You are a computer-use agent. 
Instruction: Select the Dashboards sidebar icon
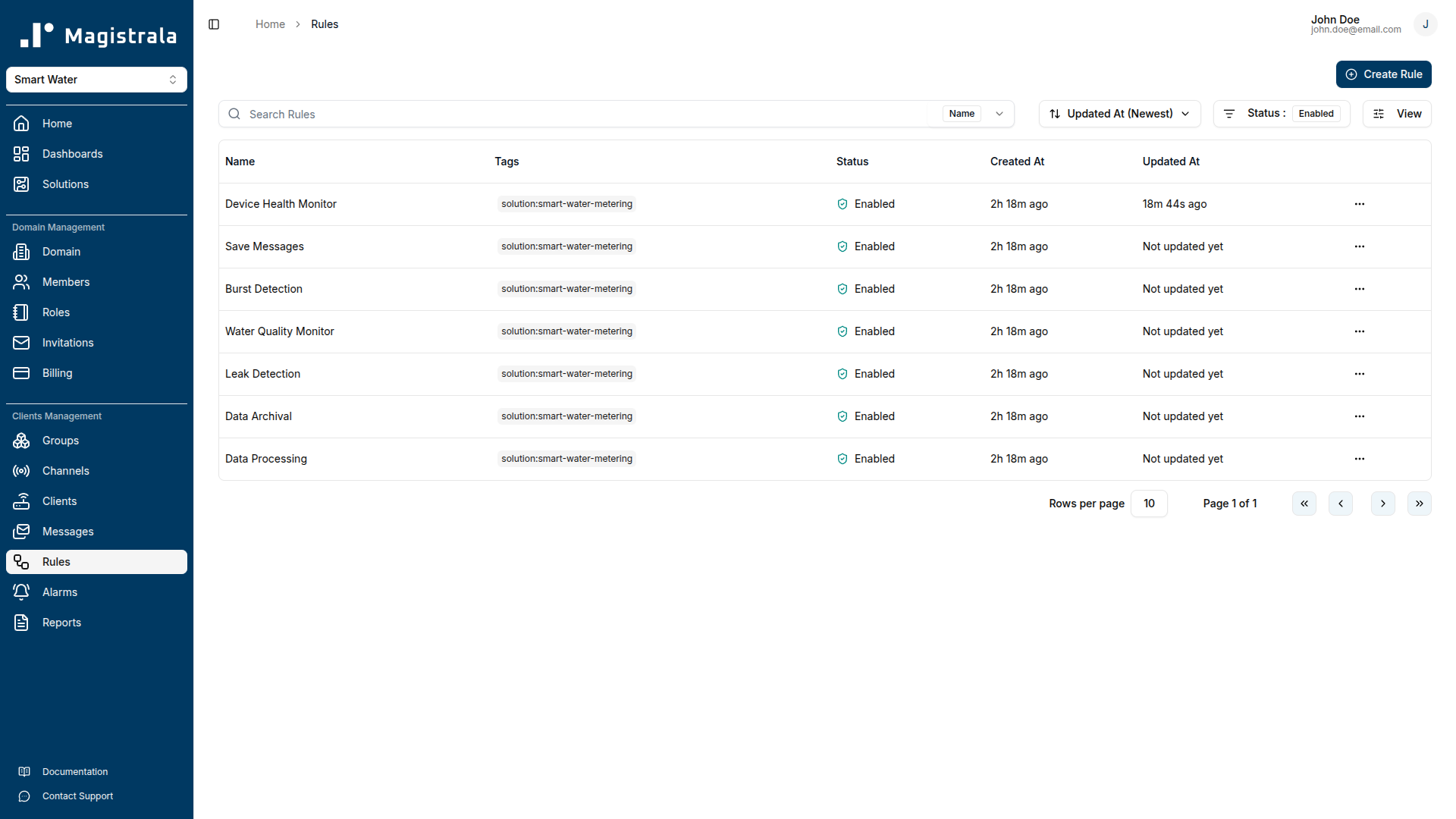[x=21, y=154]
